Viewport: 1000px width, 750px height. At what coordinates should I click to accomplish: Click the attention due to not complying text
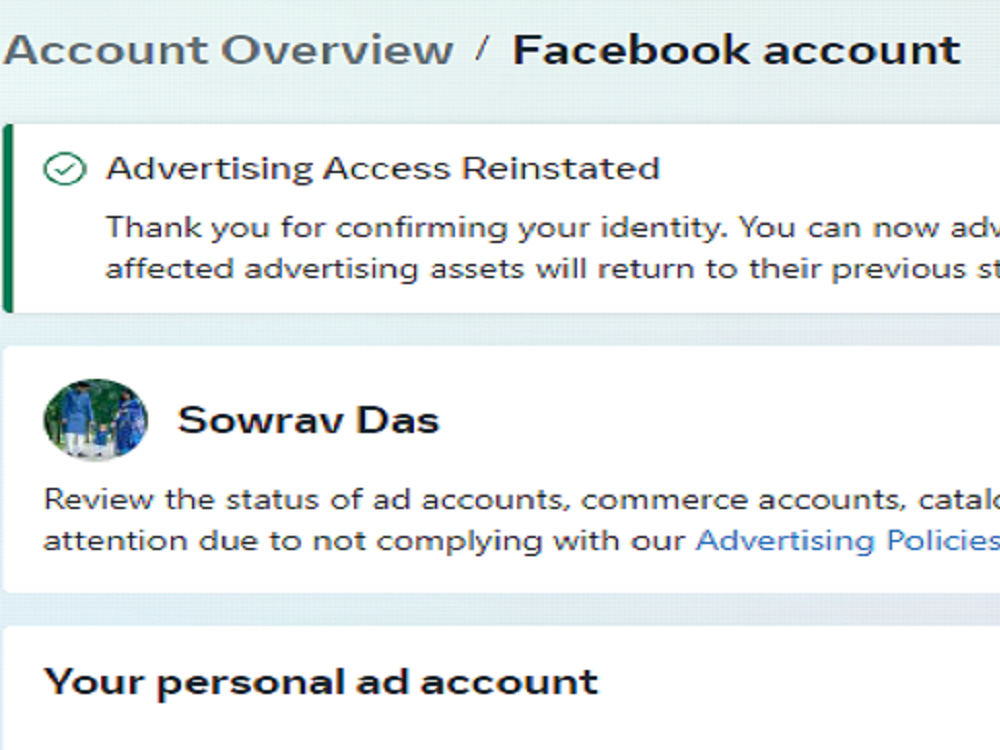click(364, 541)
